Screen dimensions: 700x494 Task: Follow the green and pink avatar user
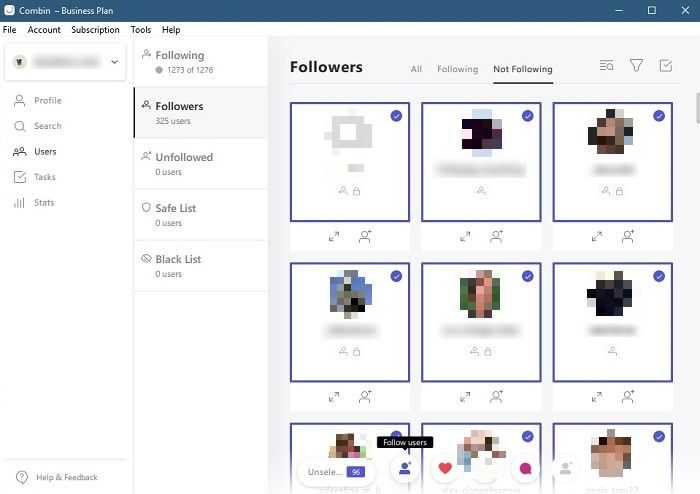tap(496, 396)
